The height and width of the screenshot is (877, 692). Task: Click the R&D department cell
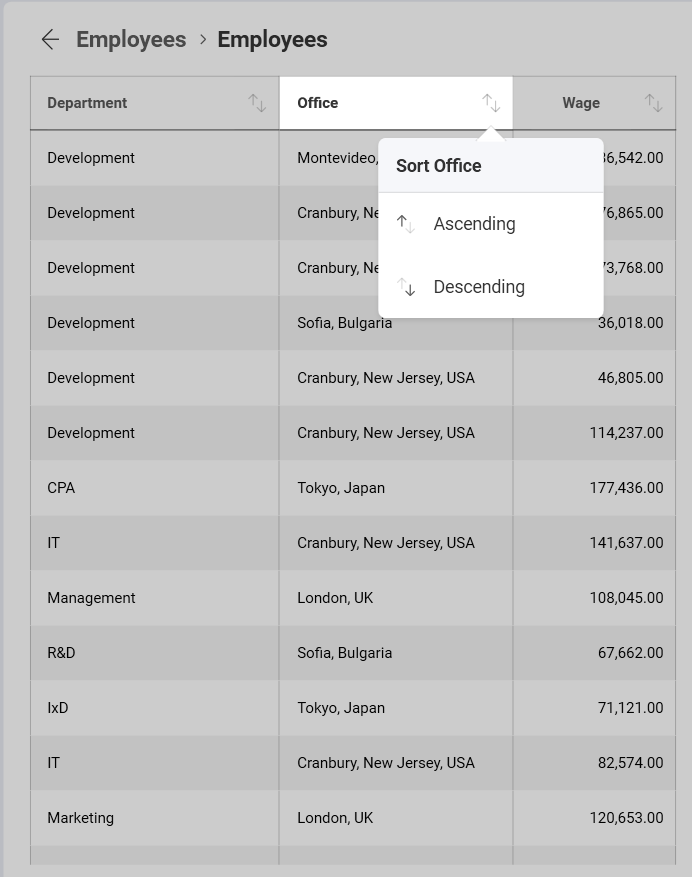coord(61,653)
